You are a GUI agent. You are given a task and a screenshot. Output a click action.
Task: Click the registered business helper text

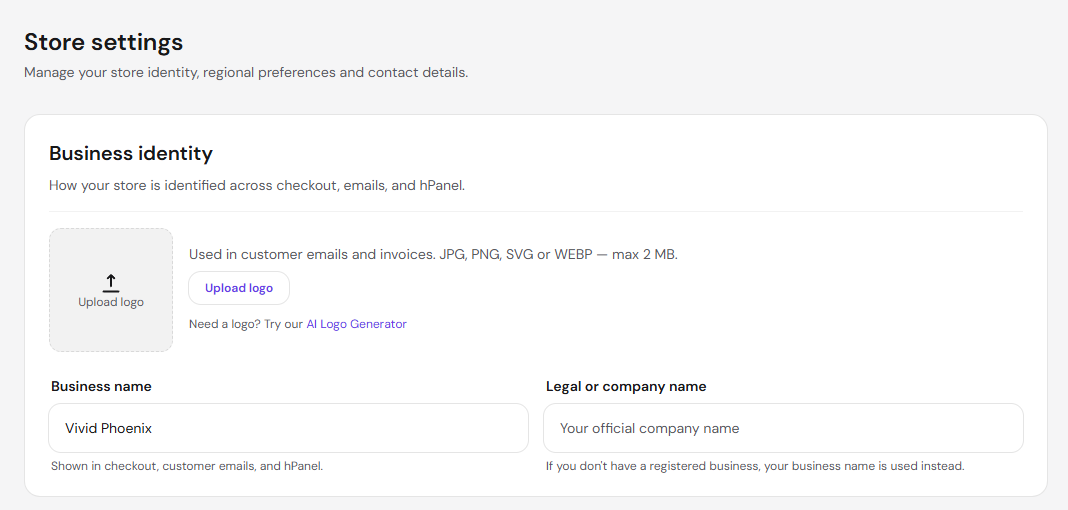pos(755,466)
